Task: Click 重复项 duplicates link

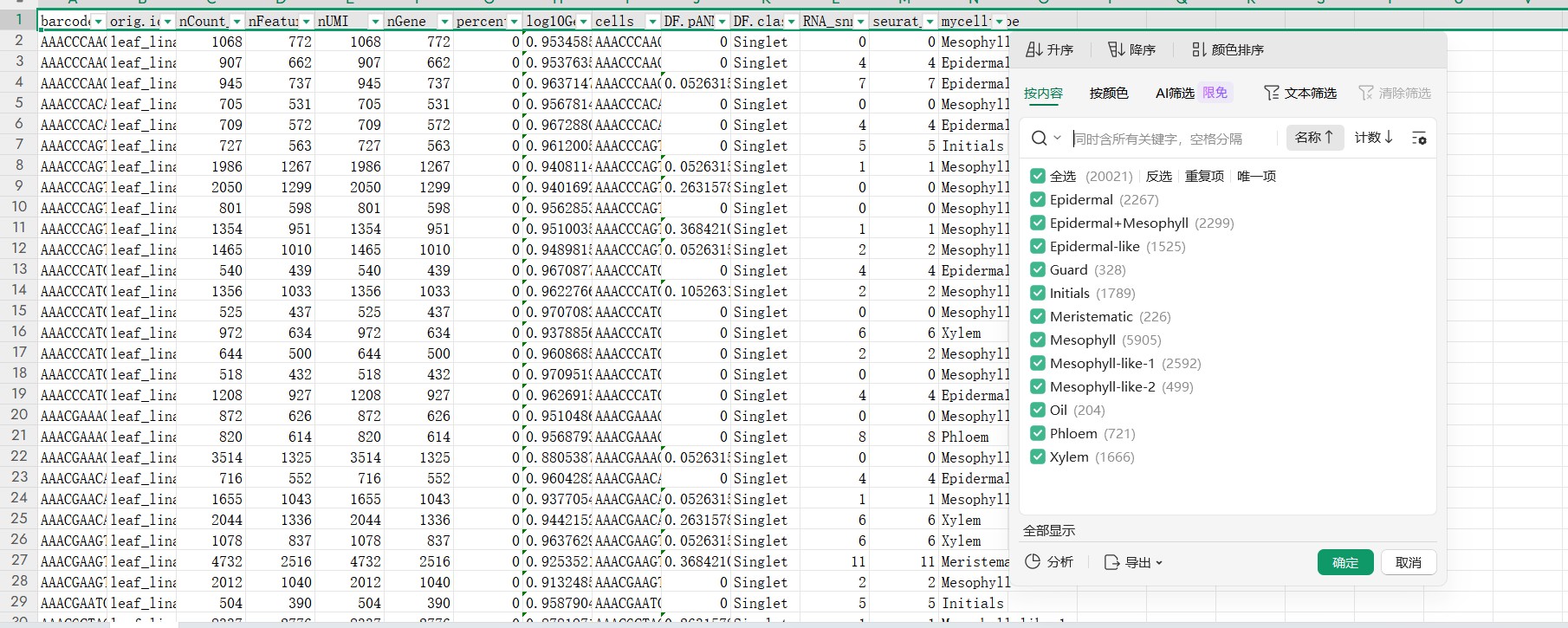Action: [x=1204, y=176]
